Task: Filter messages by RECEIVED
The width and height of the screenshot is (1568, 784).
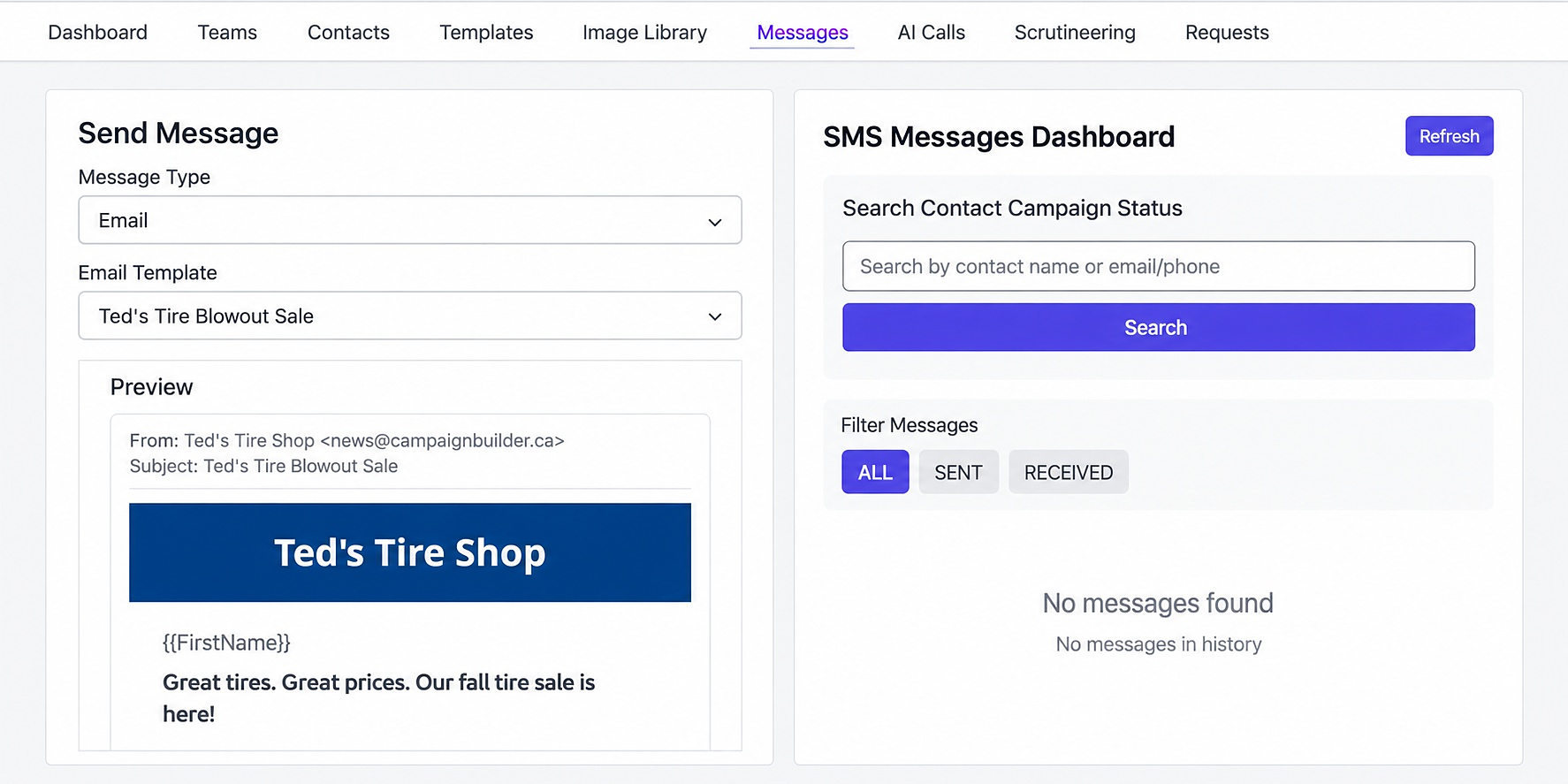Action: (x=1068, y=472)
